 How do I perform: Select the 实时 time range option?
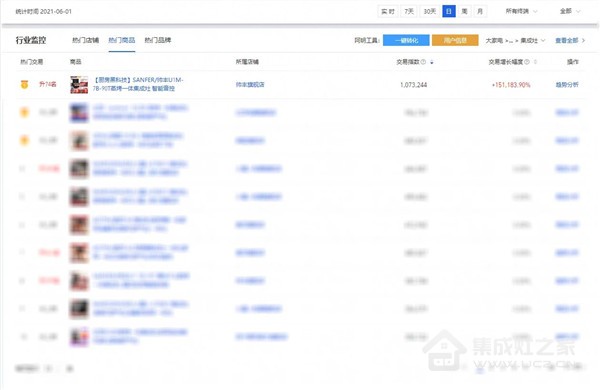point(388,11)
